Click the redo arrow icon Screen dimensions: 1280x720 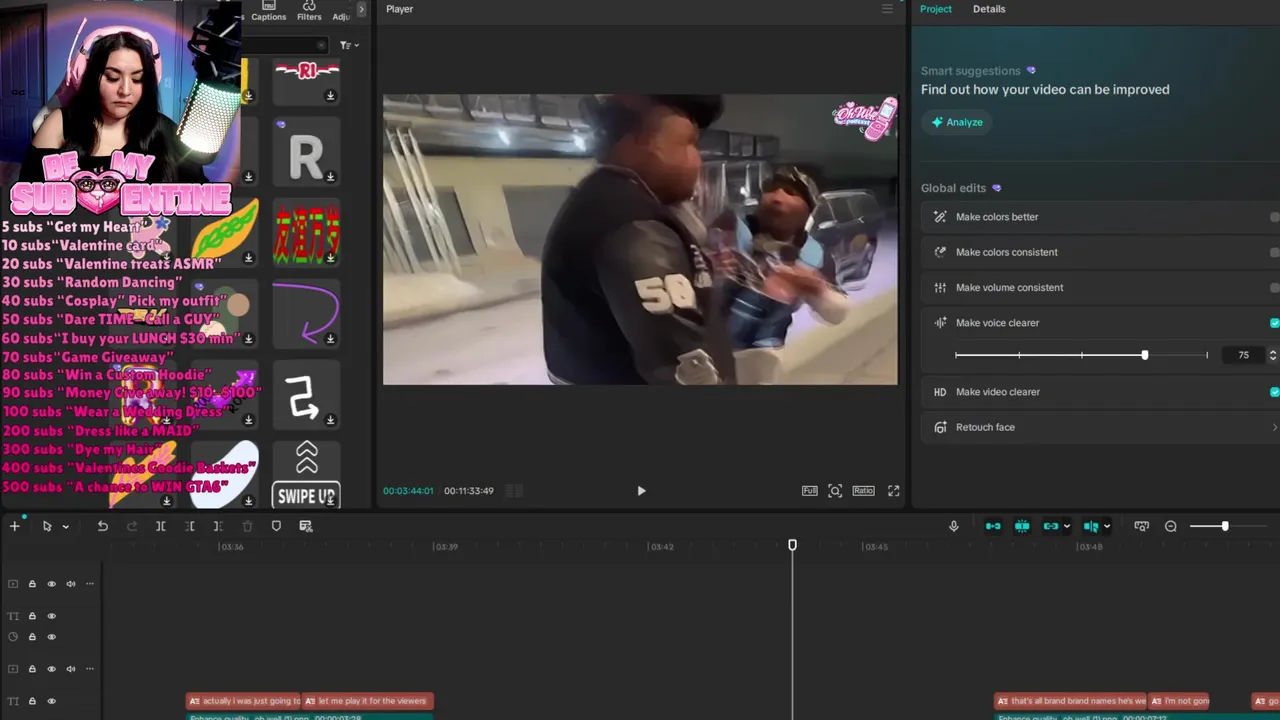click(x=131, y=526)
